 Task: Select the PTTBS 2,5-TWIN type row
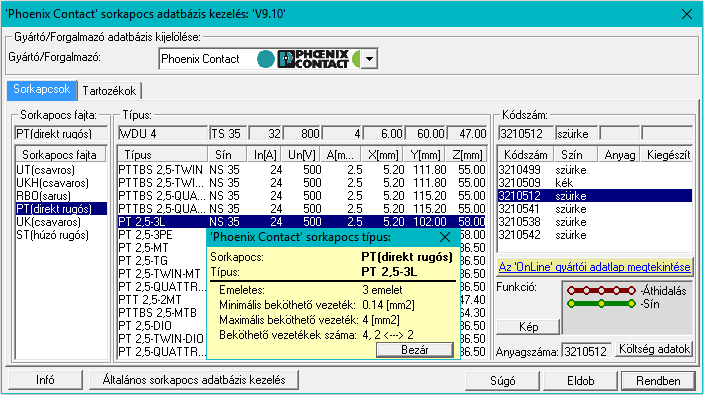[302, 170]
